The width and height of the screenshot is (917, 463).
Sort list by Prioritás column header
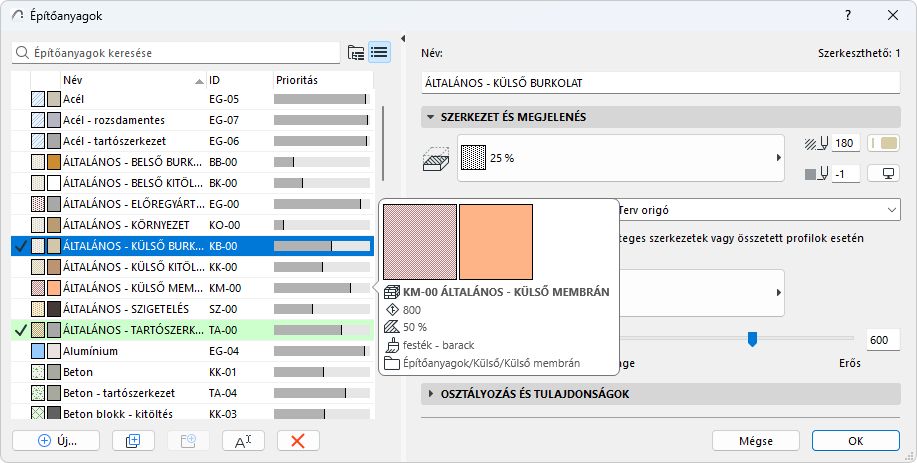[323, 80]
